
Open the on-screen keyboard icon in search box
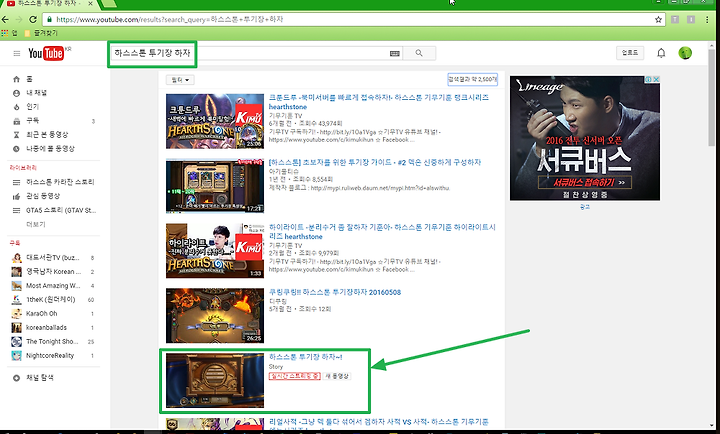[394, 54]
